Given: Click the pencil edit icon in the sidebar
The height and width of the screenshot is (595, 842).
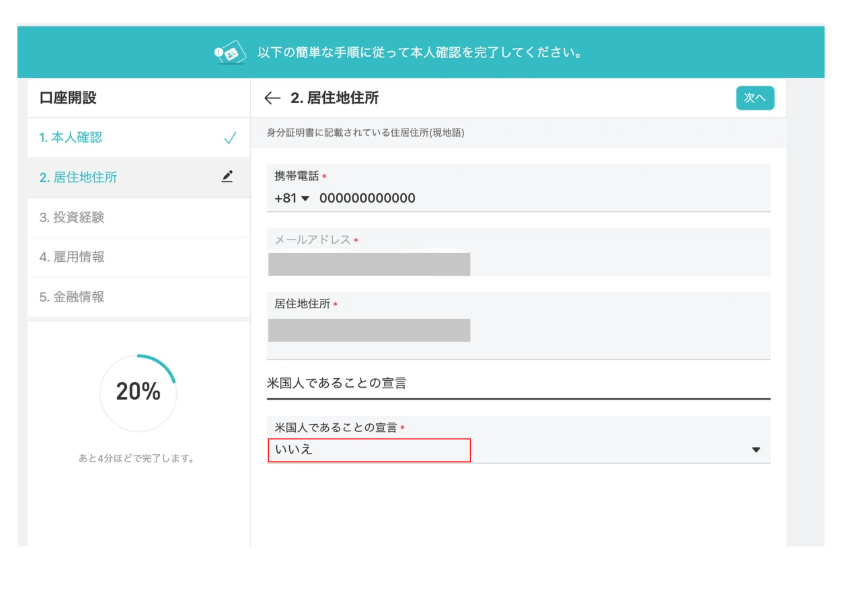Looking at the screenshot, I should pyautogui.click(x=227, y=177).
